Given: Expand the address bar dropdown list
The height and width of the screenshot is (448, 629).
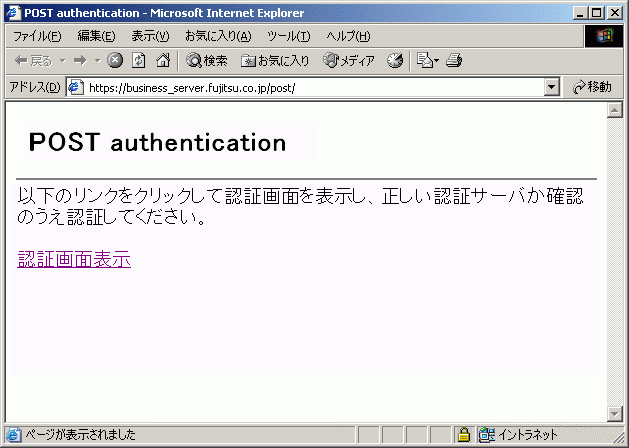Looking at the screenshot, I should click(552, 87).
